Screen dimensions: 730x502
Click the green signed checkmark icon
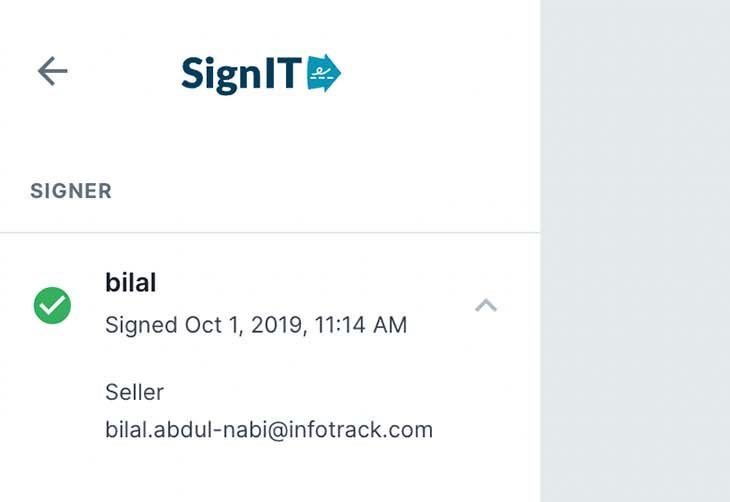pyautogui.click(x=52, y=305)
